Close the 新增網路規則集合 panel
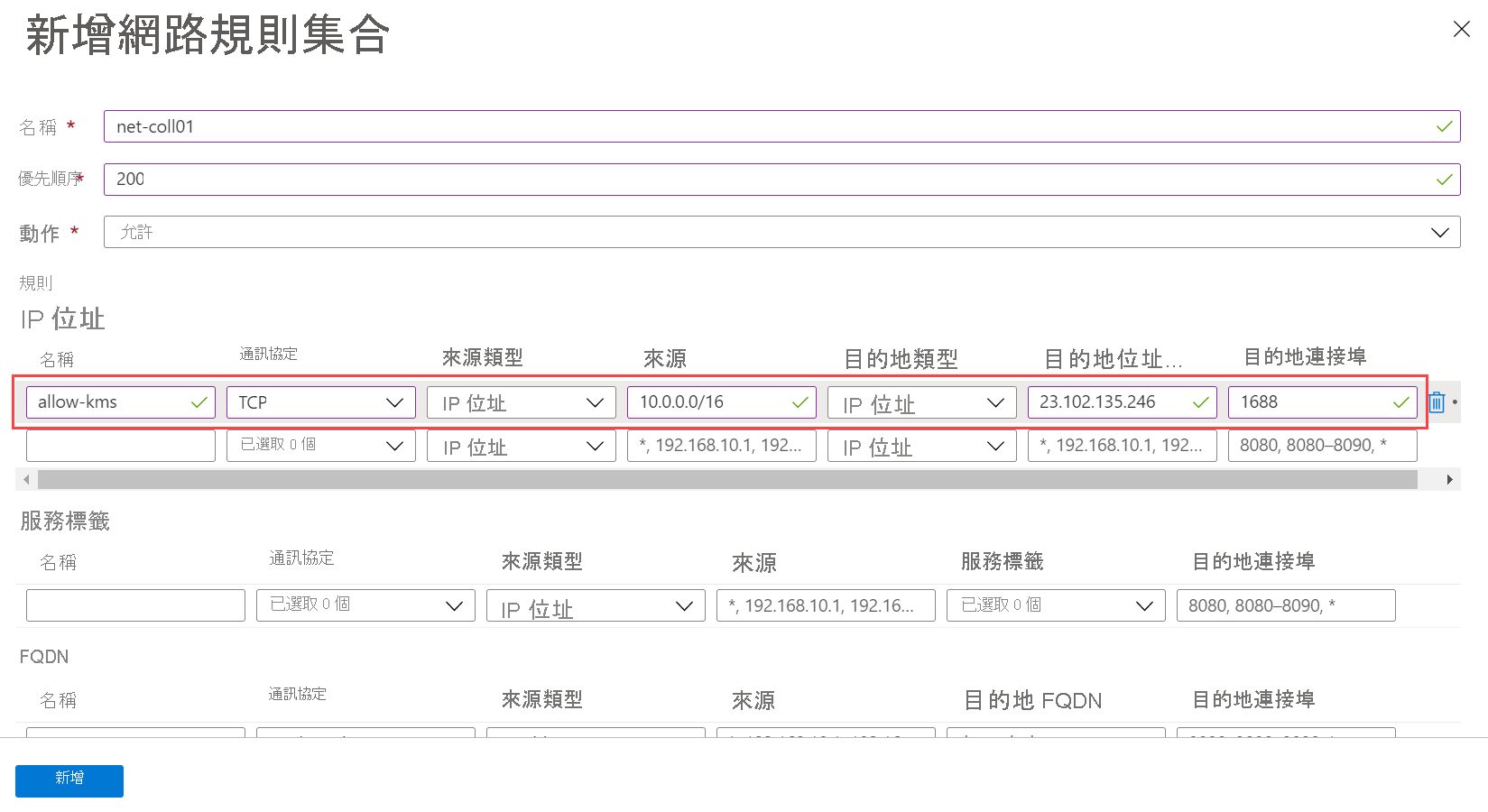This screenshot has width=1488, height=812. click(x=1462, y=29)
